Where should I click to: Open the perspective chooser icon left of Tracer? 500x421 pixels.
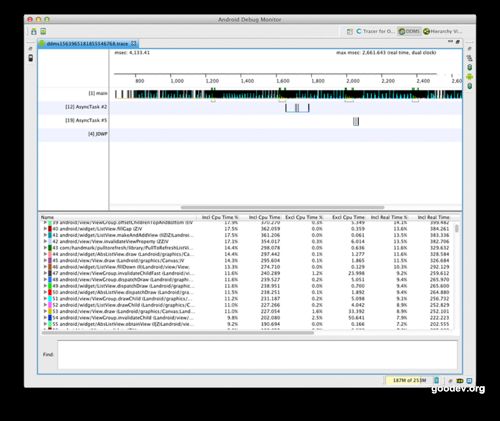click(350, 32)
